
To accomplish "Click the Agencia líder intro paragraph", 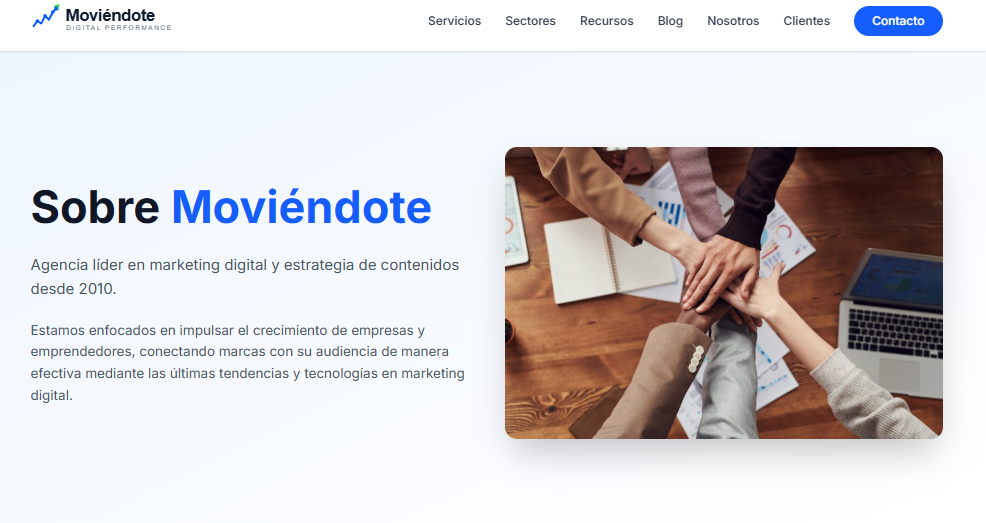I will (245, 277).
